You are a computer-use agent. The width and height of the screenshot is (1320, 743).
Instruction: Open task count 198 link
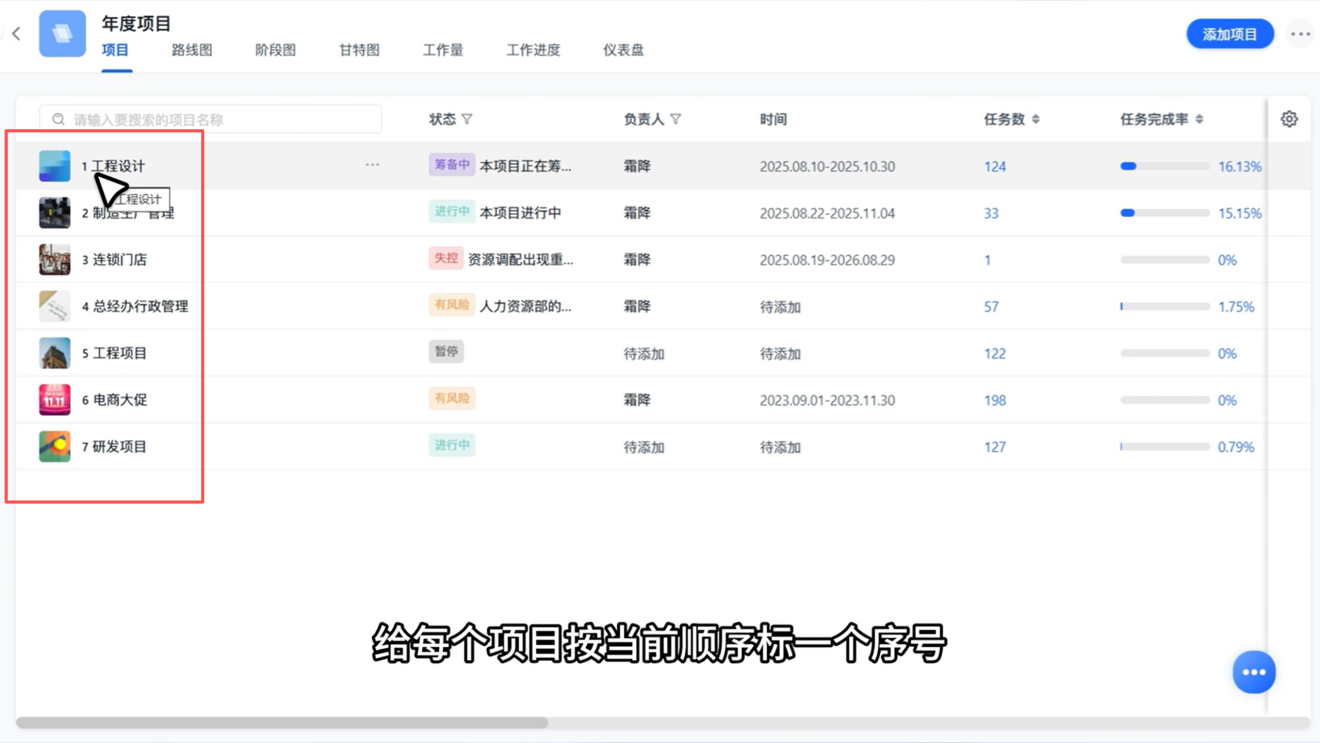click(x=995, y=400)
